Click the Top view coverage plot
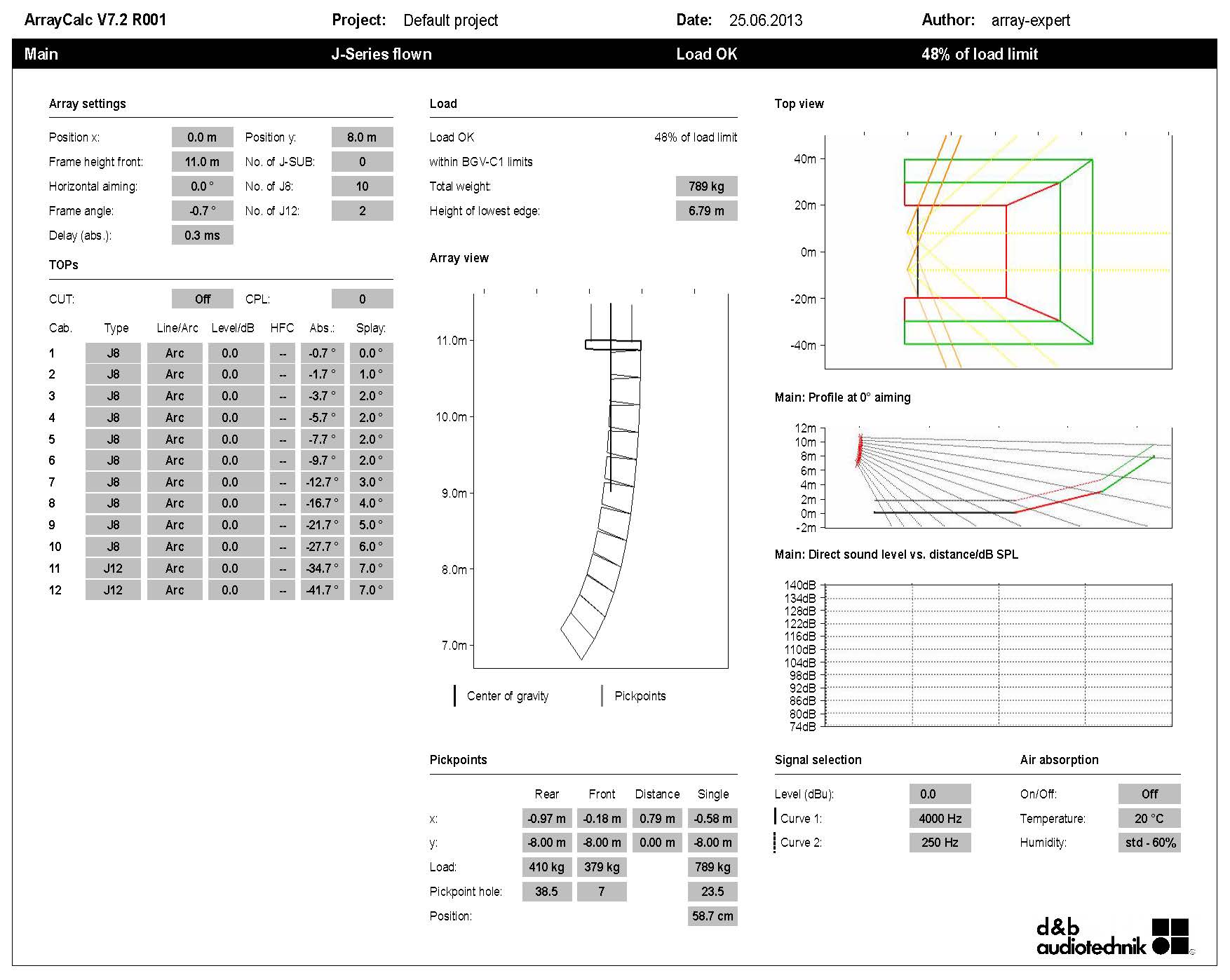 point(998,252)
